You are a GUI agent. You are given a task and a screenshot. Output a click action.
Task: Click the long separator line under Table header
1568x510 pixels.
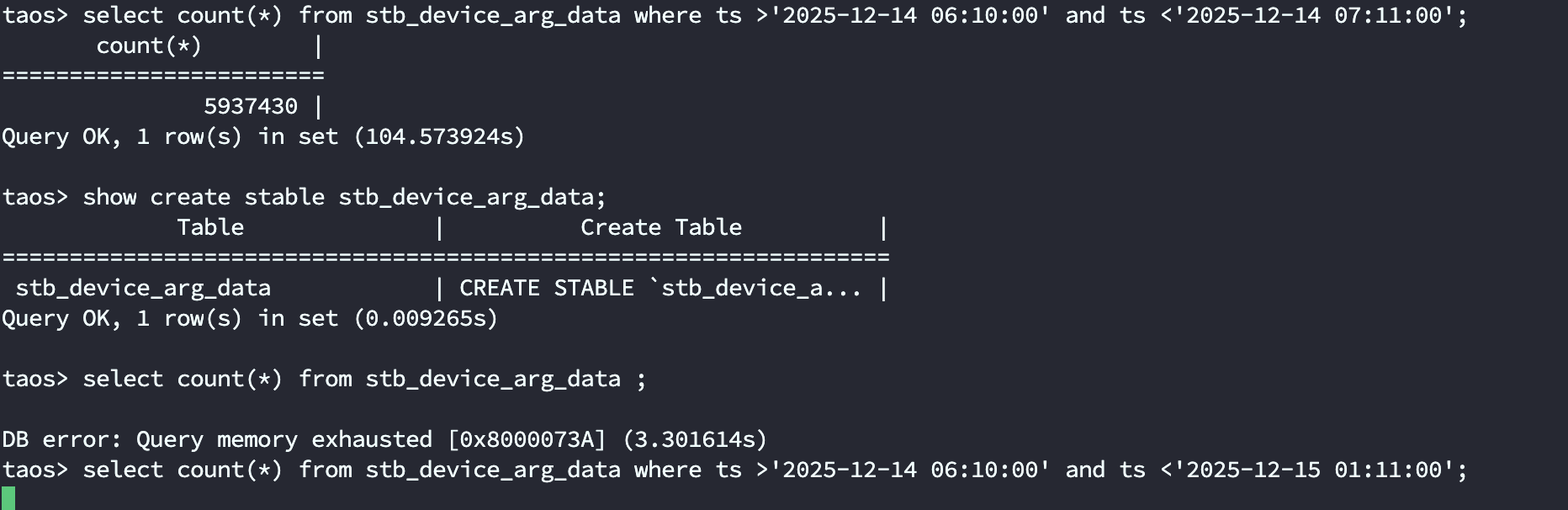point(446,258)
